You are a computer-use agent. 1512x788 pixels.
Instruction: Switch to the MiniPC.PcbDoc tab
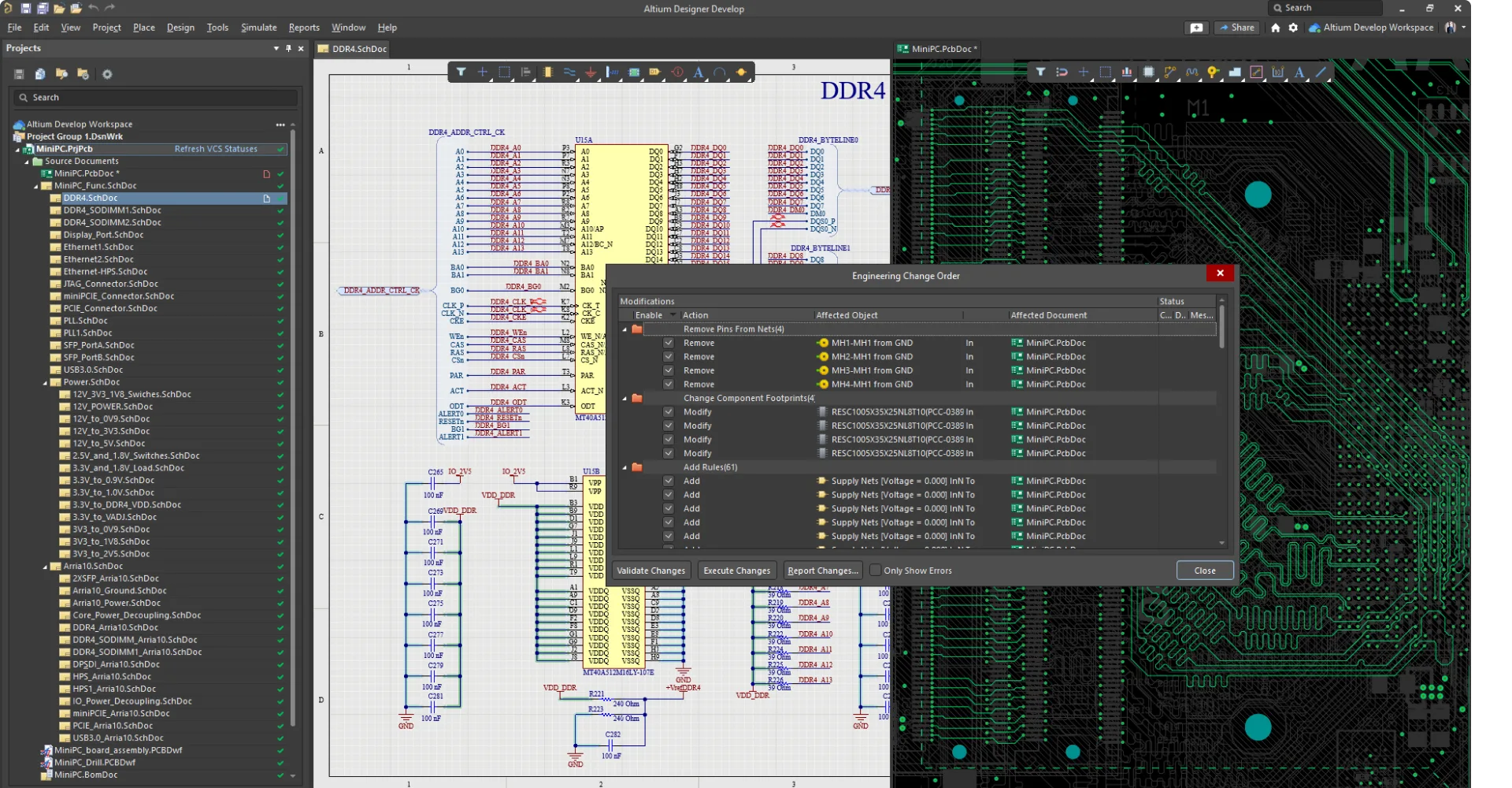pos(937,49)
